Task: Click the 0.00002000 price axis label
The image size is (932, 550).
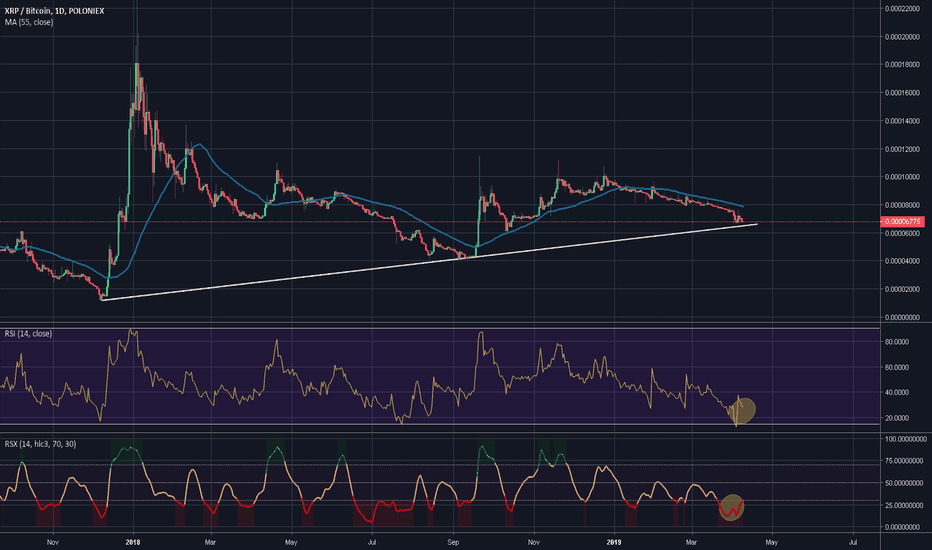Action: click(x=902, y=290)
